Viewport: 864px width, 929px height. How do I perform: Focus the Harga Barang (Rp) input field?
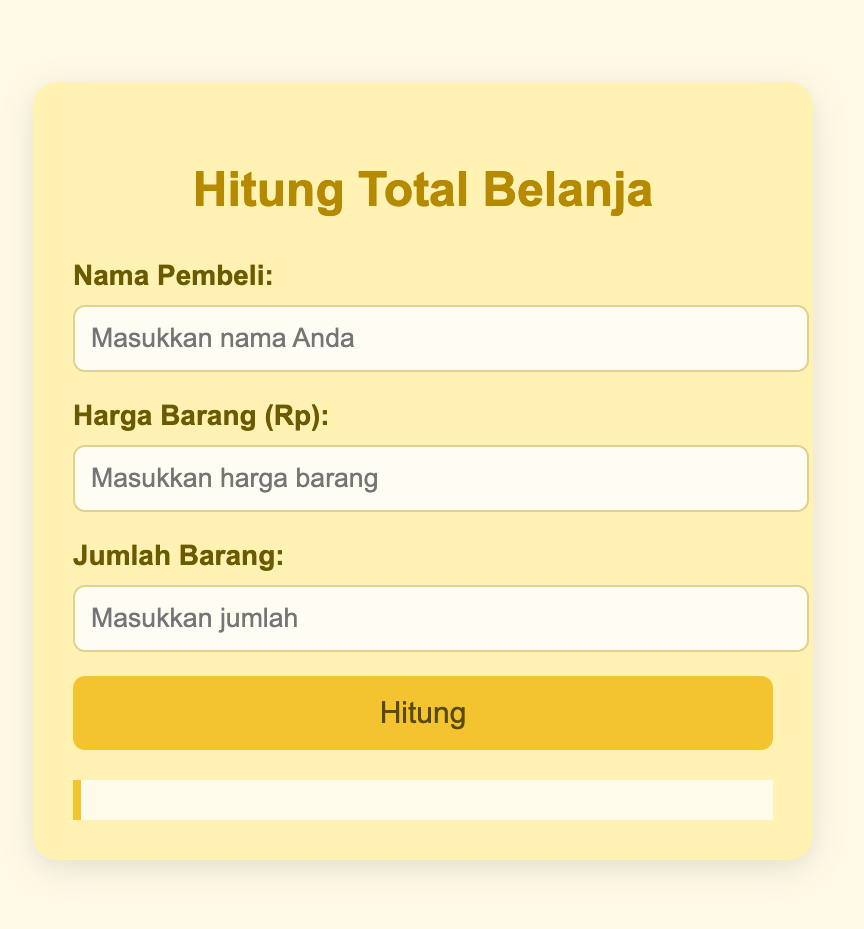[440, 478]
